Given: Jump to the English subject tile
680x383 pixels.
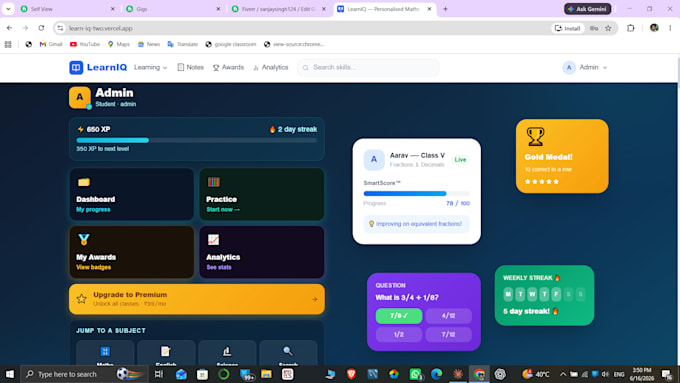Looking at the screenshot, I should point(166,354).
